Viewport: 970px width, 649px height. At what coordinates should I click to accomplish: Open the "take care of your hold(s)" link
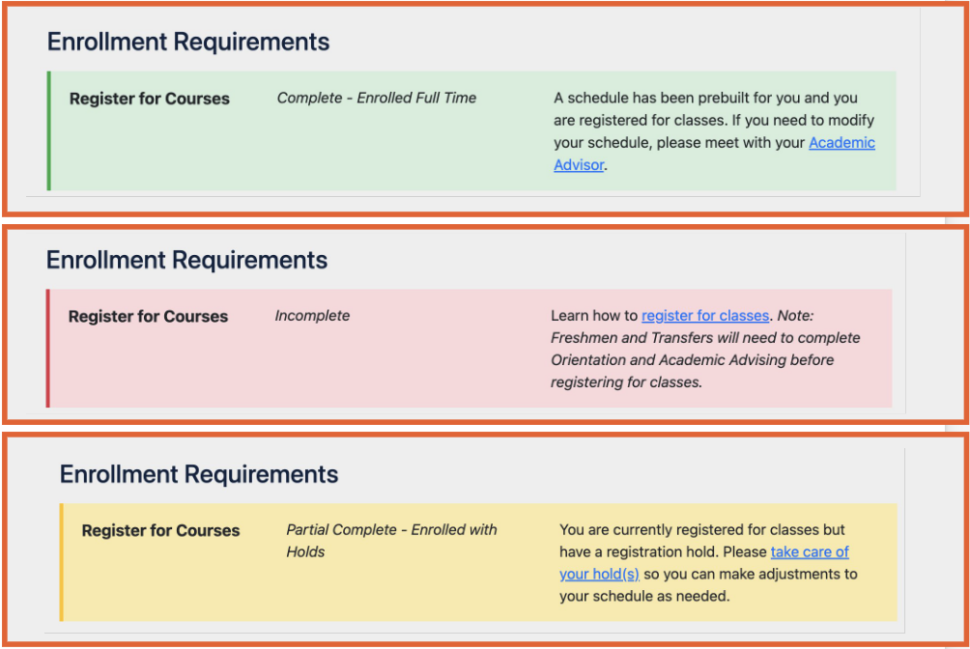[x=809, y=552]
